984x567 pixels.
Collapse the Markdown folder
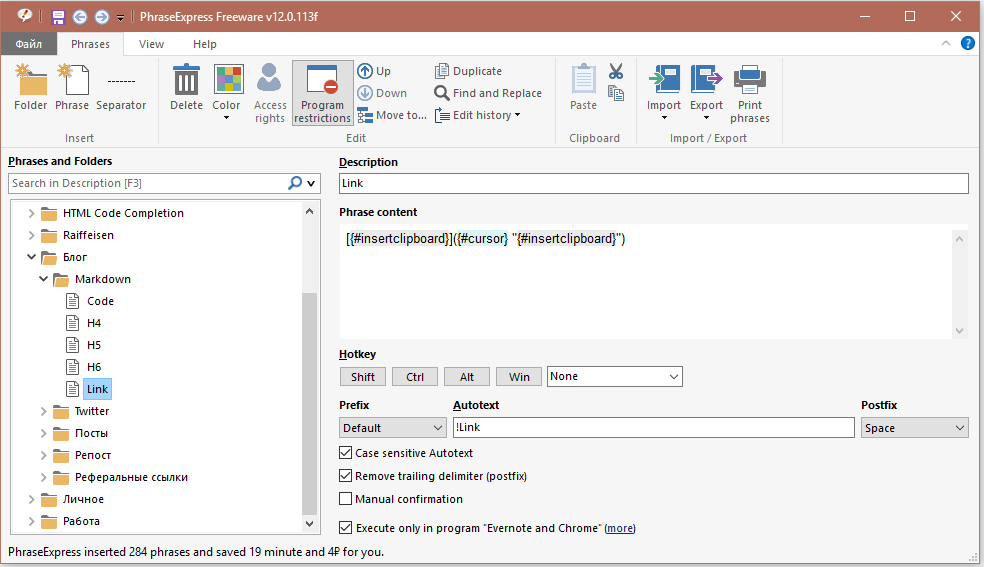tap(43, 279)
